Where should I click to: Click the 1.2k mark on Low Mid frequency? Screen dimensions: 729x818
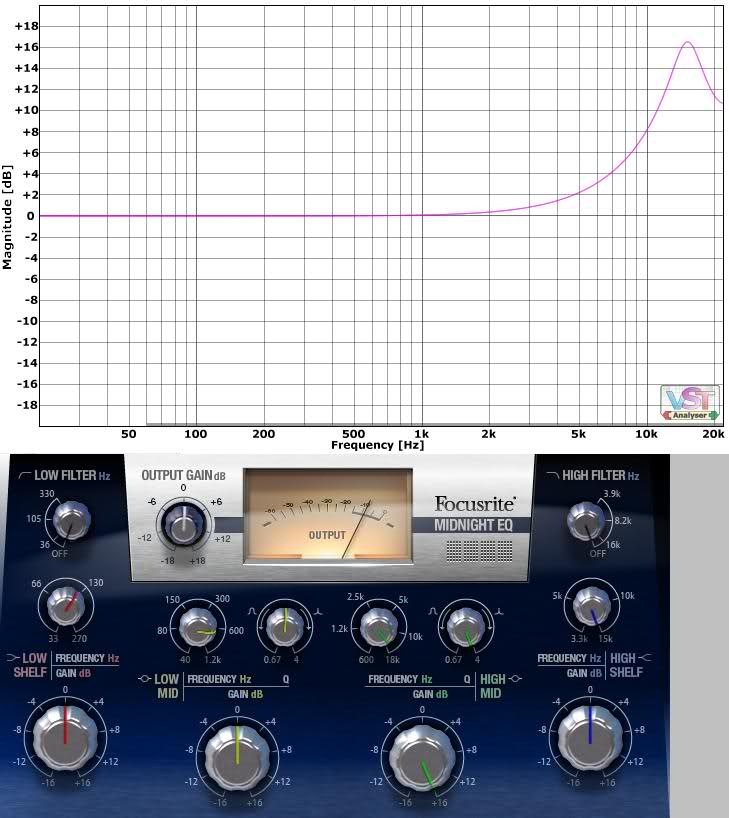point(212,659)
